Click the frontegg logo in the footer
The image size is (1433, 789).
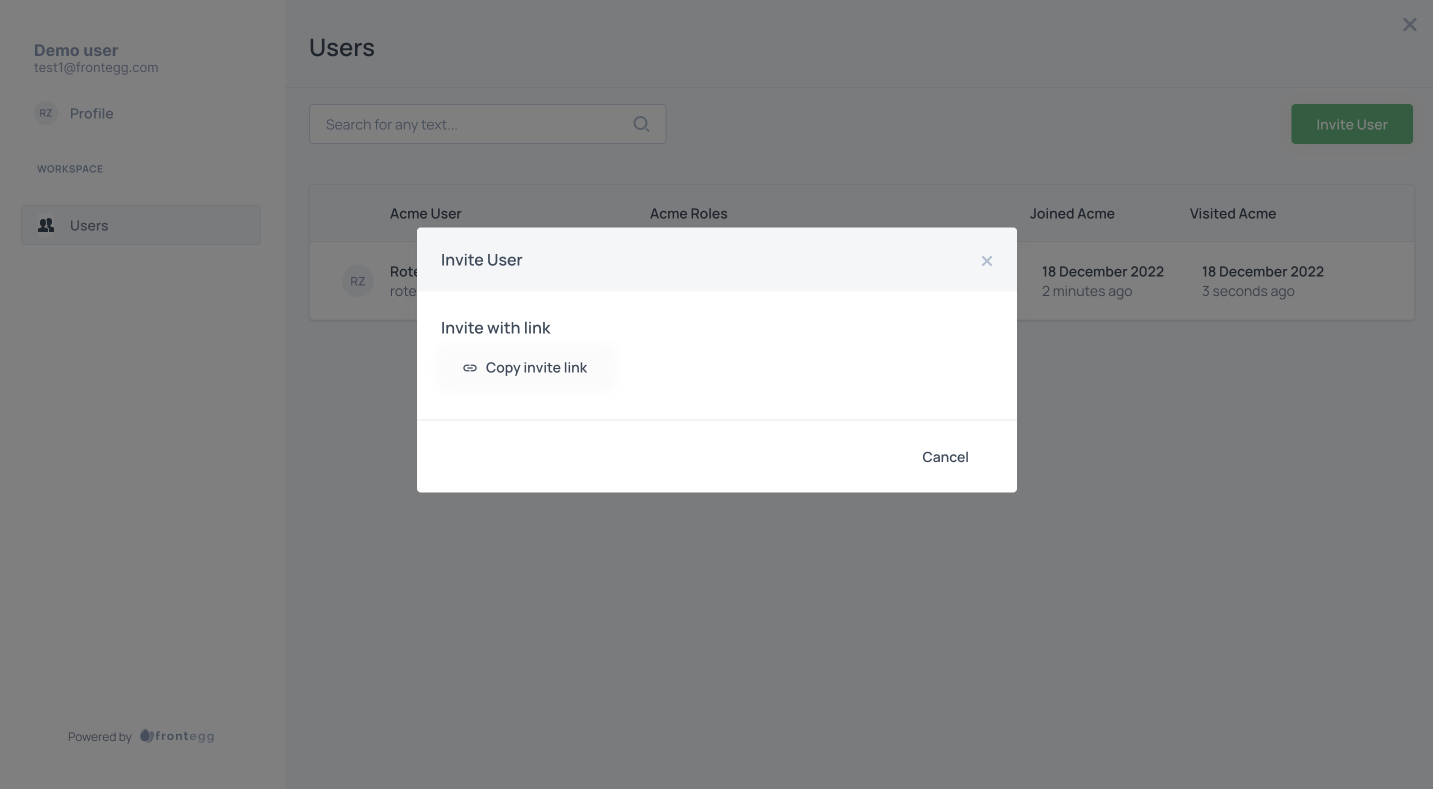coord(177,736)
